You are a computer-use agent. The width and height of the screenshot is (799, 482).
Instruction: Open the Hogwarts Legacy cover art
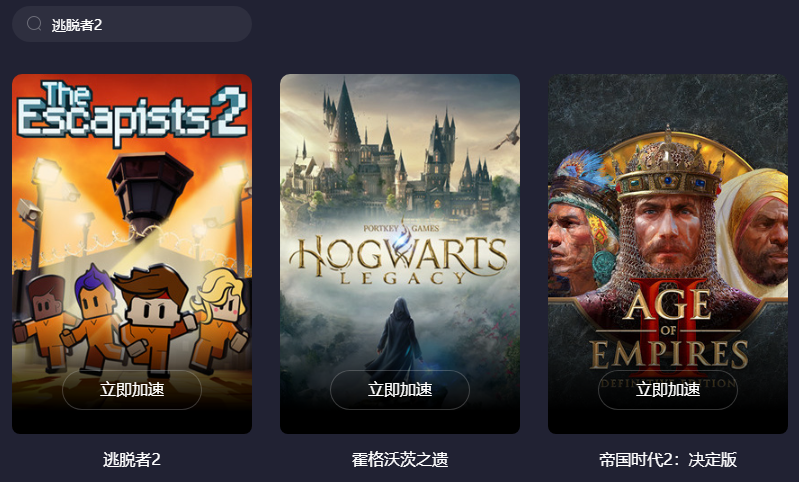400,254
